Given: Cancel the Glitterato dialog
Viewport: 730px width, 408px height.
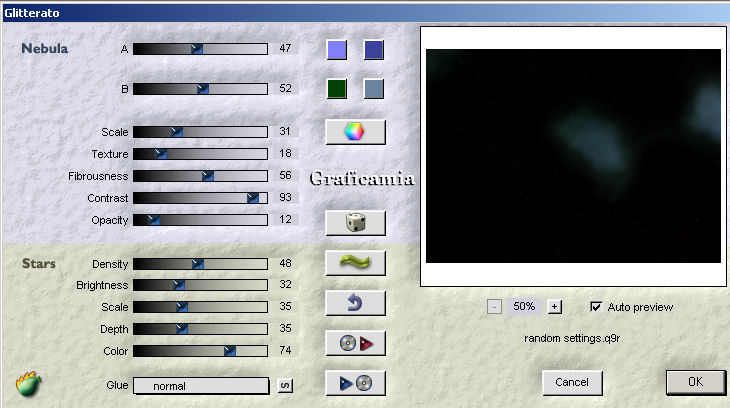Looking at the screenshot, I should click(572, 382).
